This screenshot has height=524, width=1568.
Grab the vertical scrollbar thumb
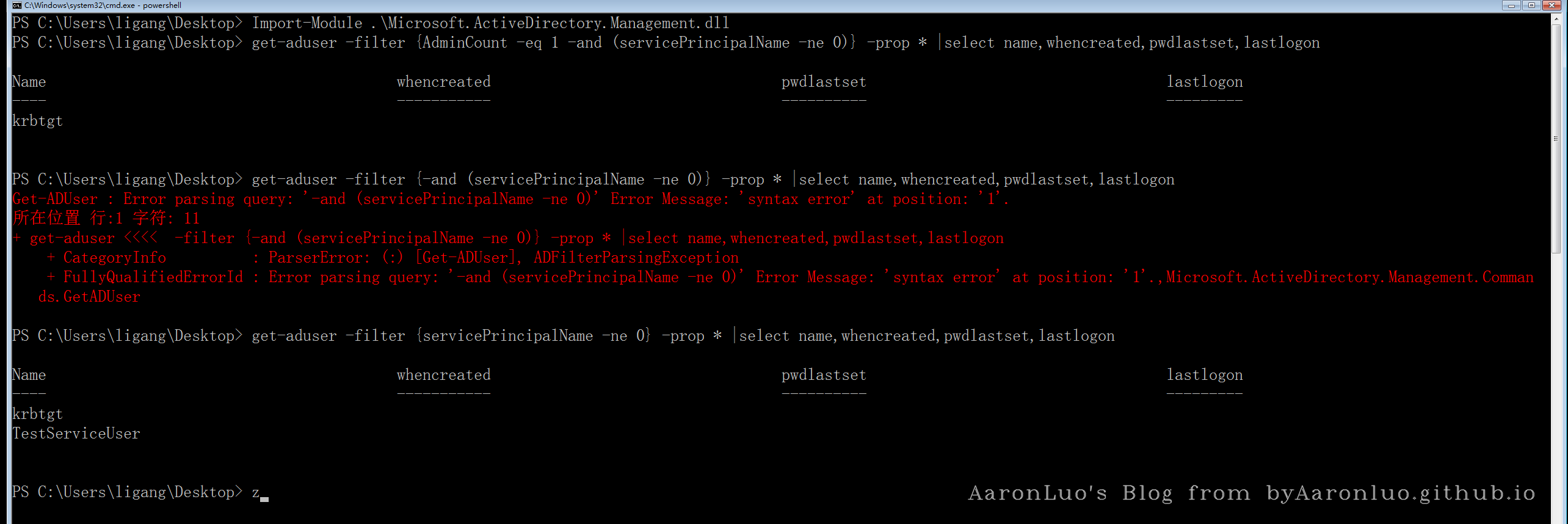pos(1556,137)
